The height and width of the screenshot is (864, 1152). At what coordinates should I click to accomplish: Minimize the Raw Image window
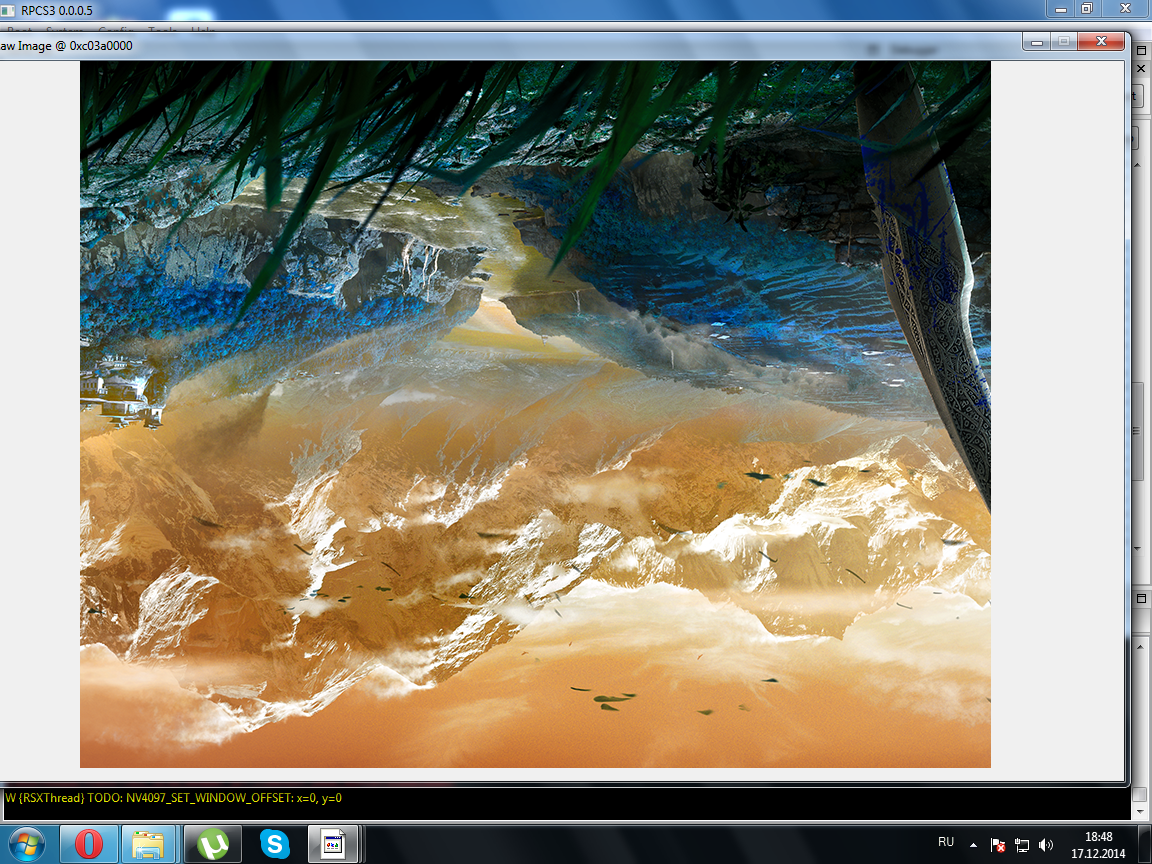point(1037,42)
